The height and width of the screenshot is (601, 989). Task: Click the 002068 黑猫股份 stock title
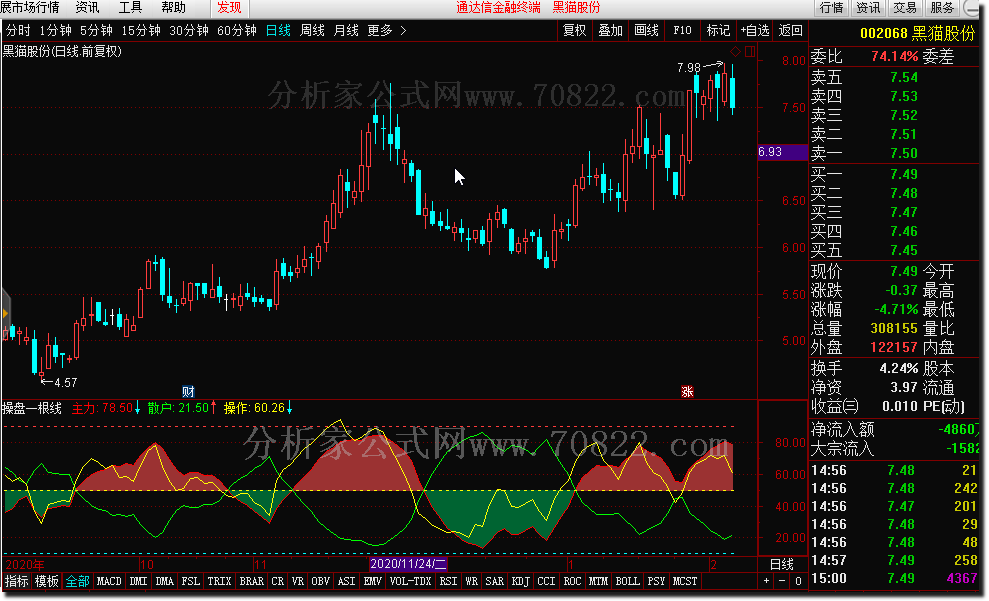(917, 33)
